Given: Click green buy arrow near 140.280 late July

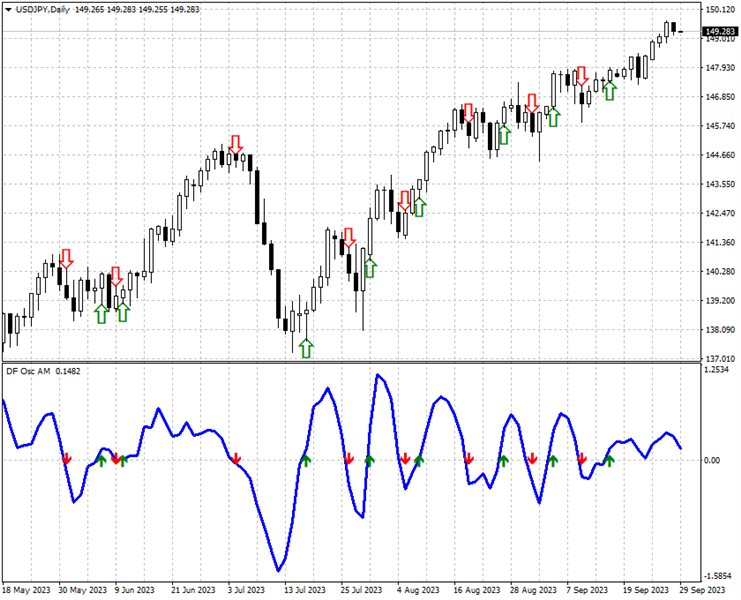Looking at the screenshot, I should [370, 267].
